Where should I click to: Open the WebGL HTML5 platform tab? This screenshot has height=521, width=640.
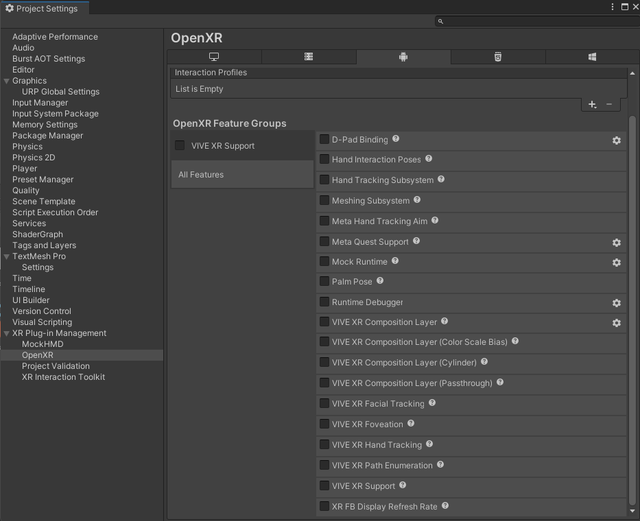pyautogui.click(x=498, y=57)
